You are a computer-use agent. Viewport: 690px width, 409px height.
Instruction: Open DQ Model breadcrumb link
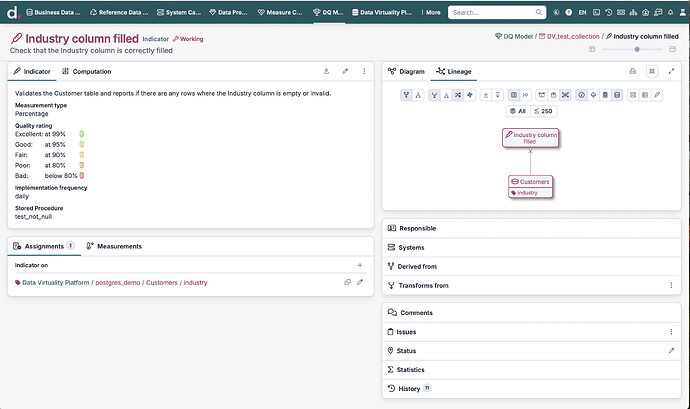point(514,37)
